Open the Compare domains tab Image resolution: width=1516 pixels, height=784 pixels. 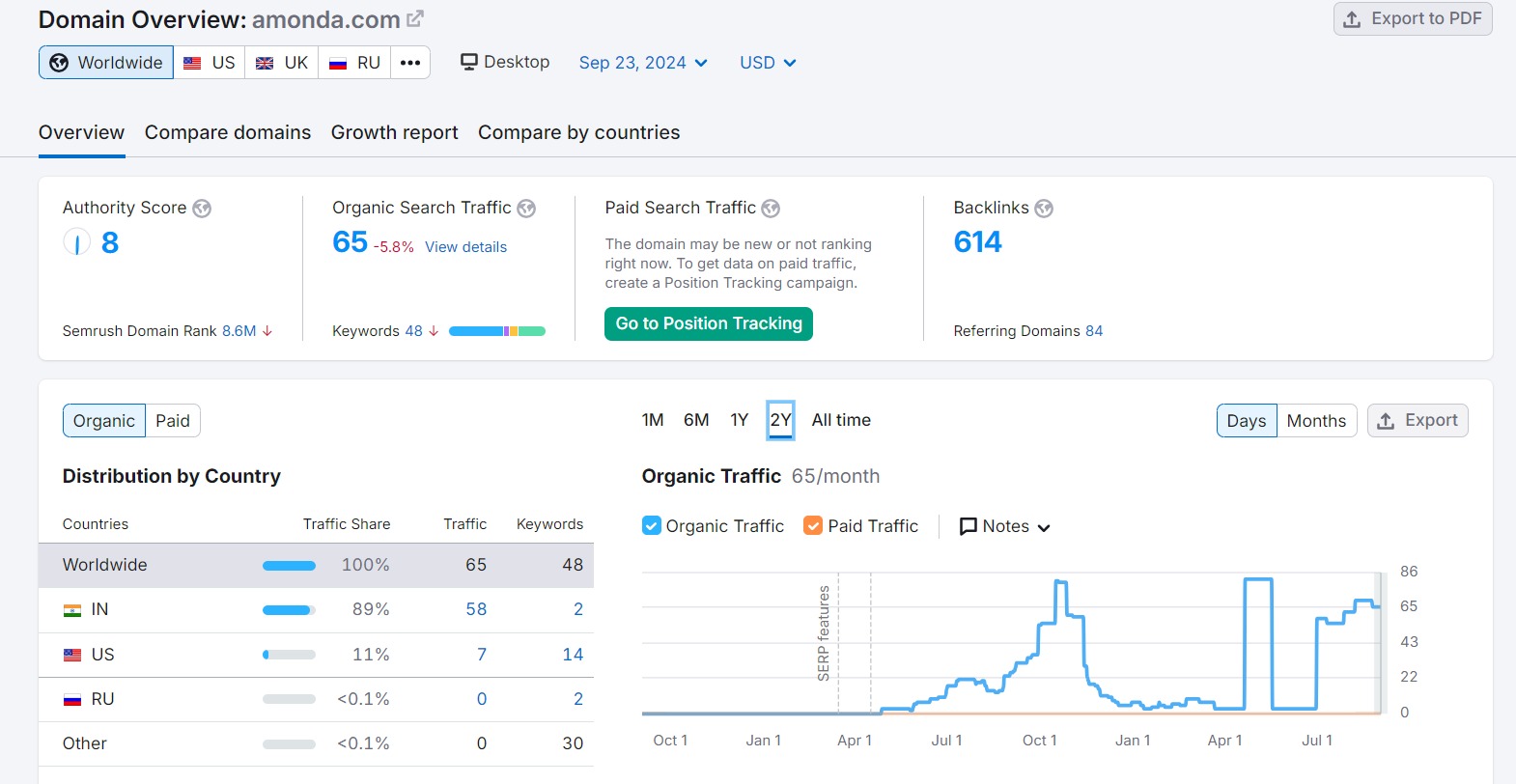(228, 132)
